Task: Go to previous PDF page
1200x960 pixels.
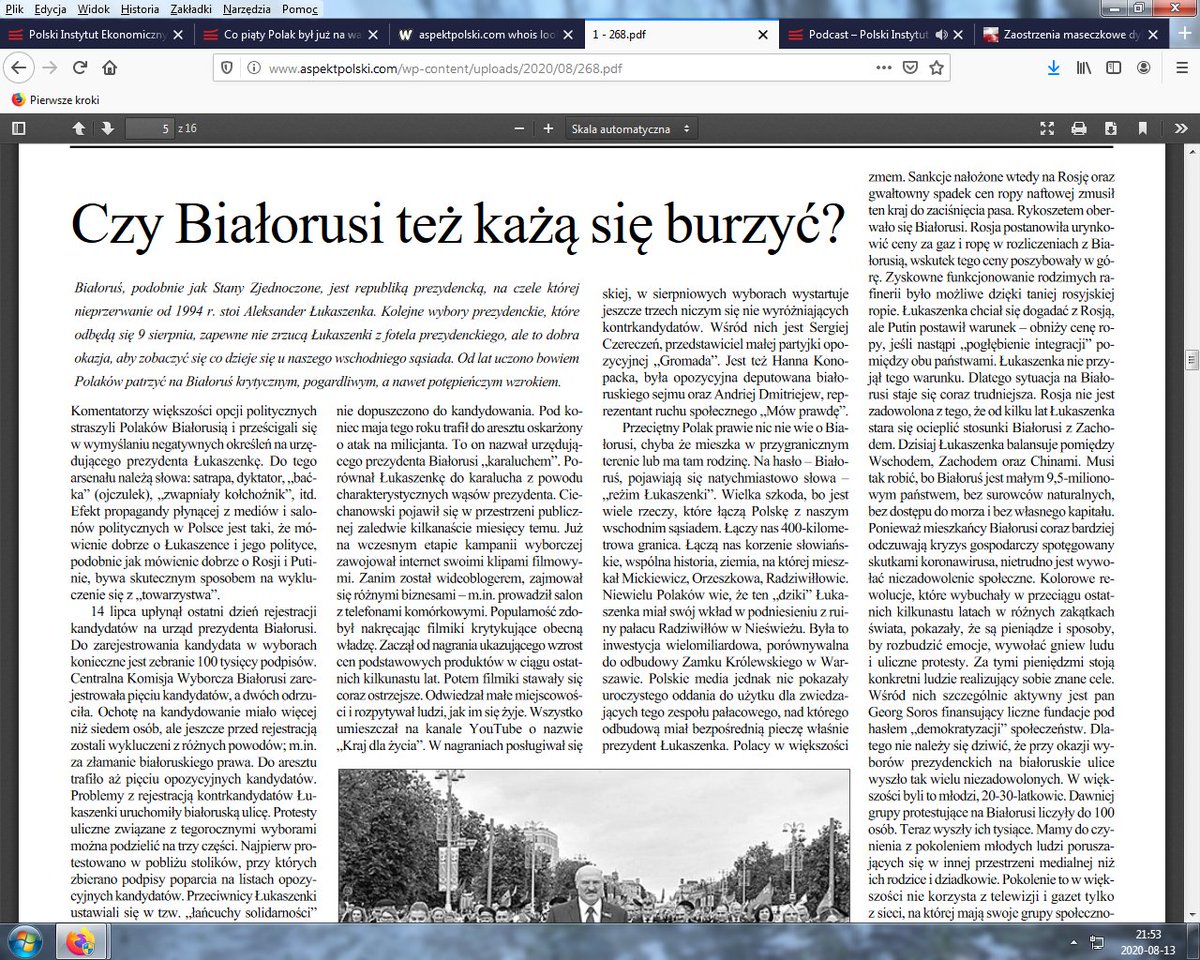Action: (78, 128)
